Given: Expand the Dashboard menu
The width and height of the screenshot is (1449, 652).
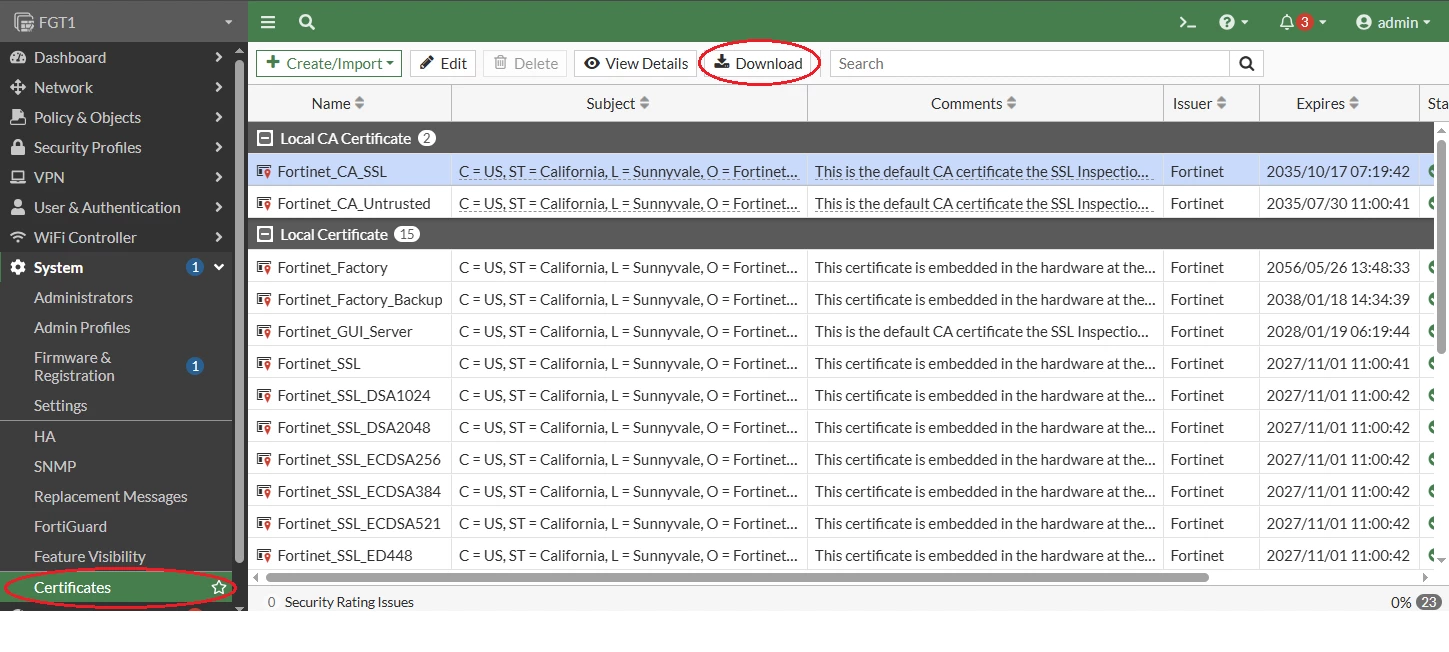Looking at the screenshot, I should coord(116,57).
